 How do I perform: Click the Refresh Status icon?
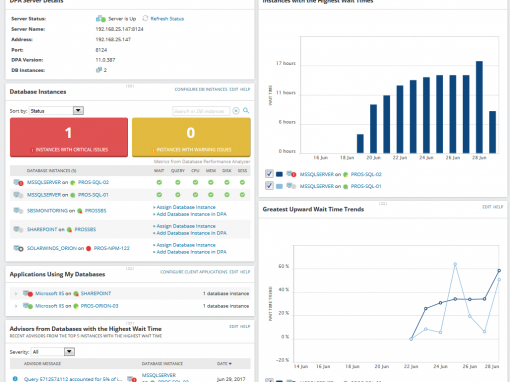(x=145, y=18)
